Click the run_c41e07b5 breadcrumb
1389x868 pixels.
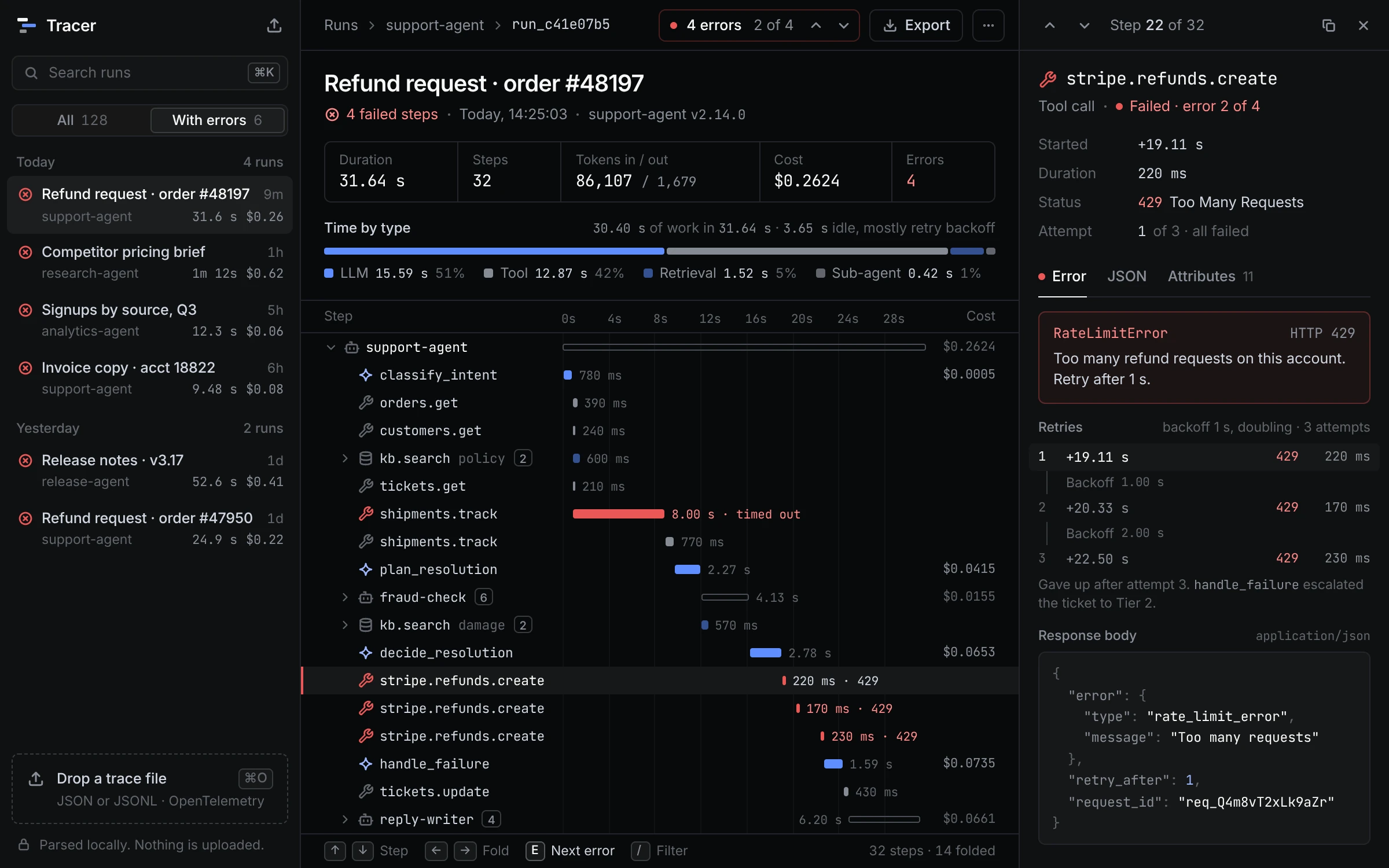561,25
